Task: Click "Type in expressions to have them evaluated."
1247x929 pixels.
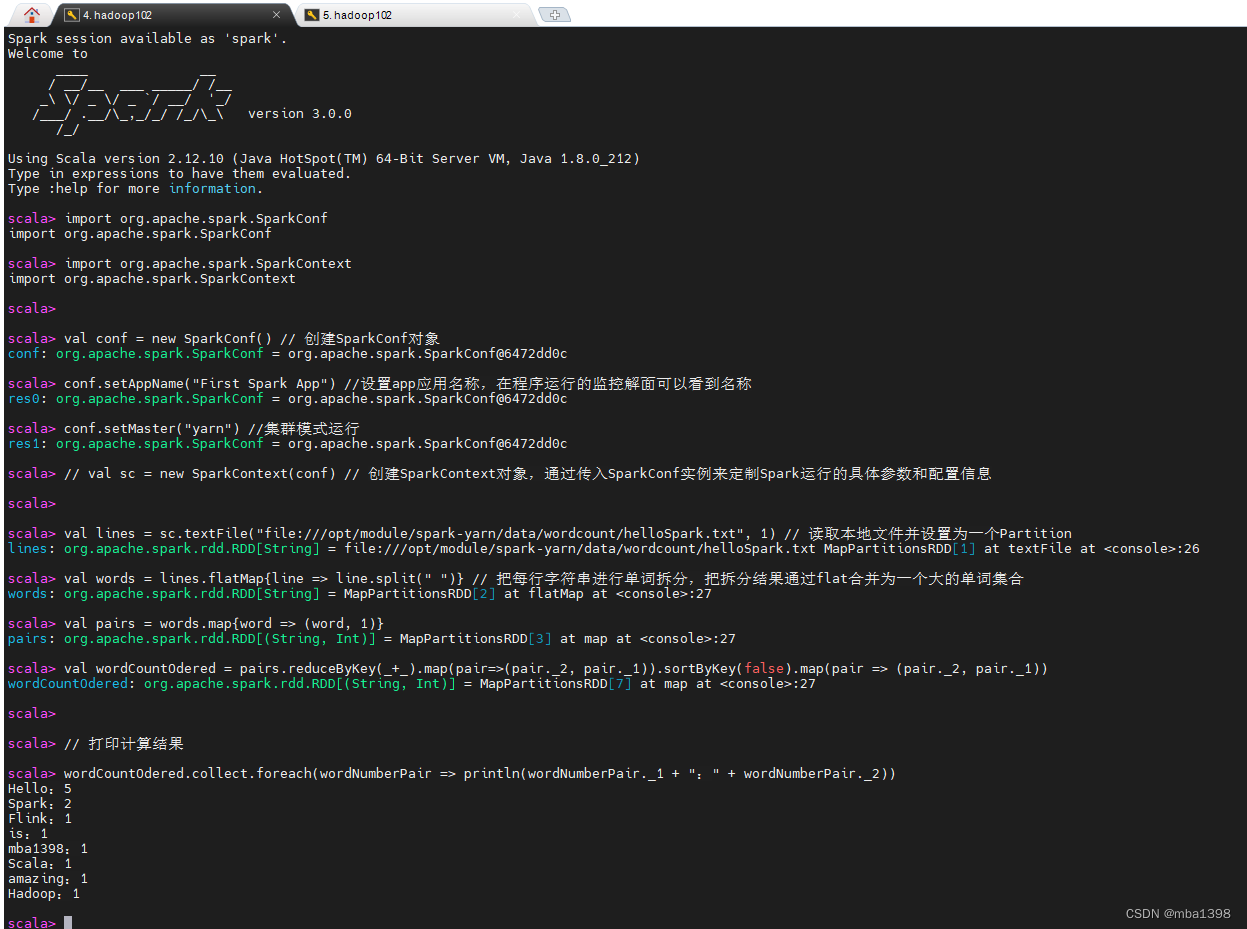Action: click(180, 174)
